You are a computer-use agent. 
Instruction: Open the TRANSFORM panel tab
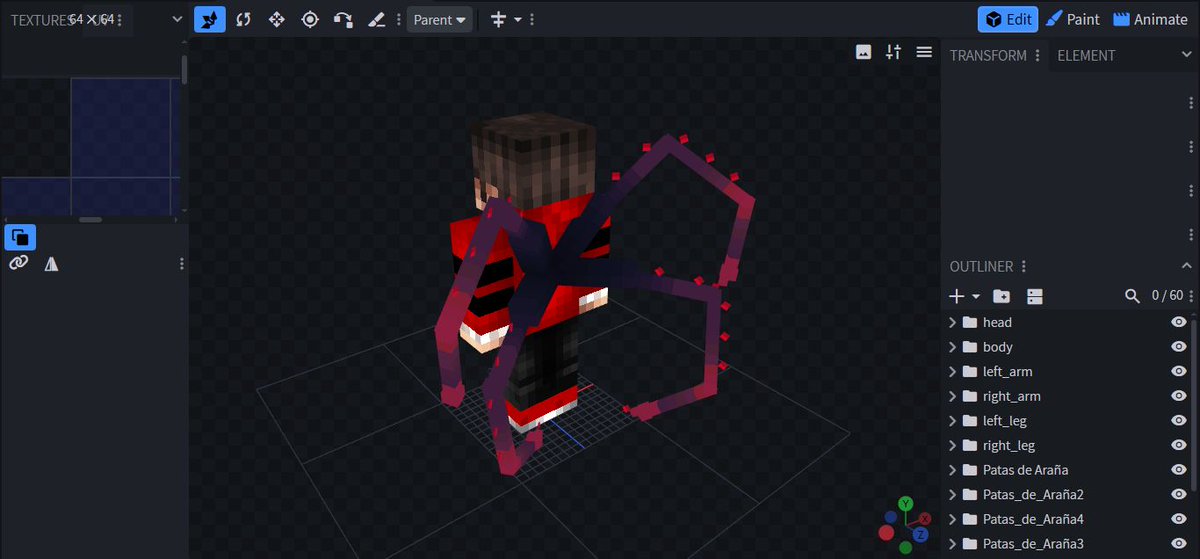pos(988,56)
